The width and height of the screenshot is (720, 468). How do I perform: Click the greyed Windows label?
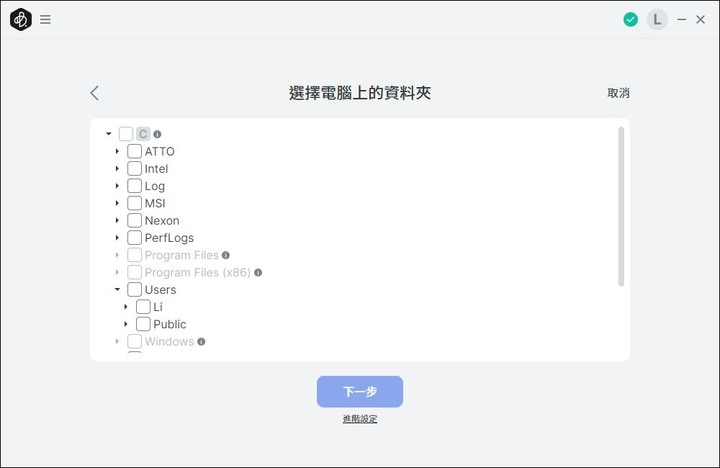(169, 342)
